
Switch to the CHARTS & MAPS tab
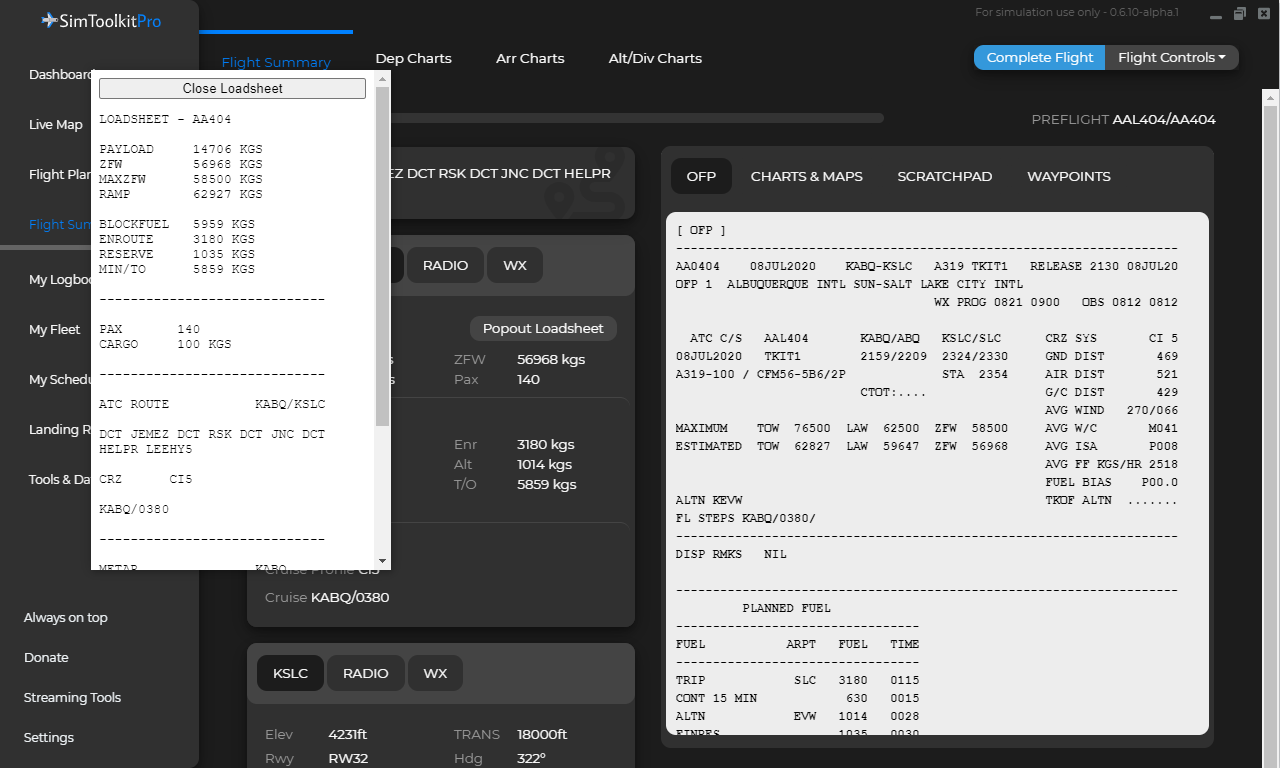(807, 176)
